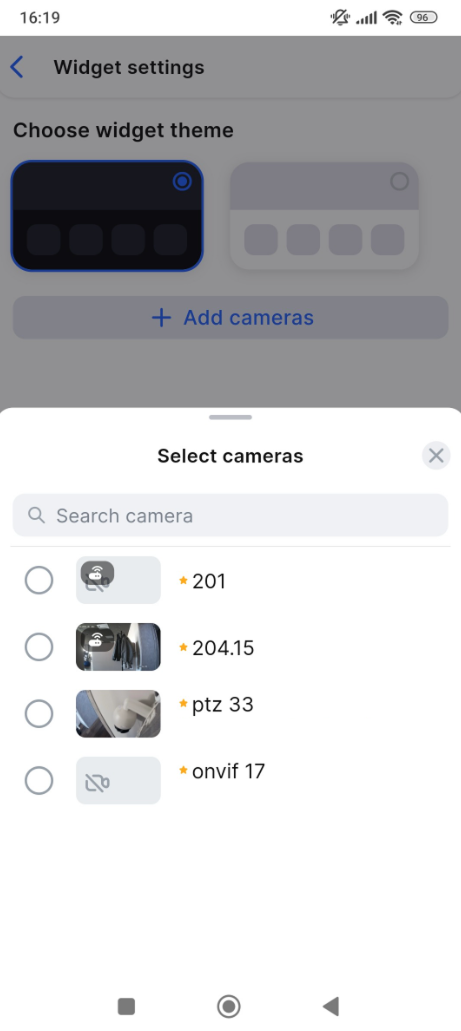Image resolution: width=461 pixels, height=1031 pixels.
Task: Select the radio circle for camera 201
Action: pyautogui.click(x=39, y=581)
